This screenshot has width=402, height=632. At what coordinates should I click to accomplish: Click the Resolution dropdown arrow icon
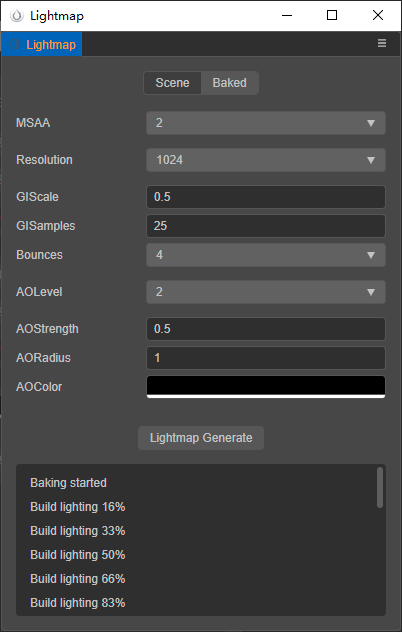(371, 160)
